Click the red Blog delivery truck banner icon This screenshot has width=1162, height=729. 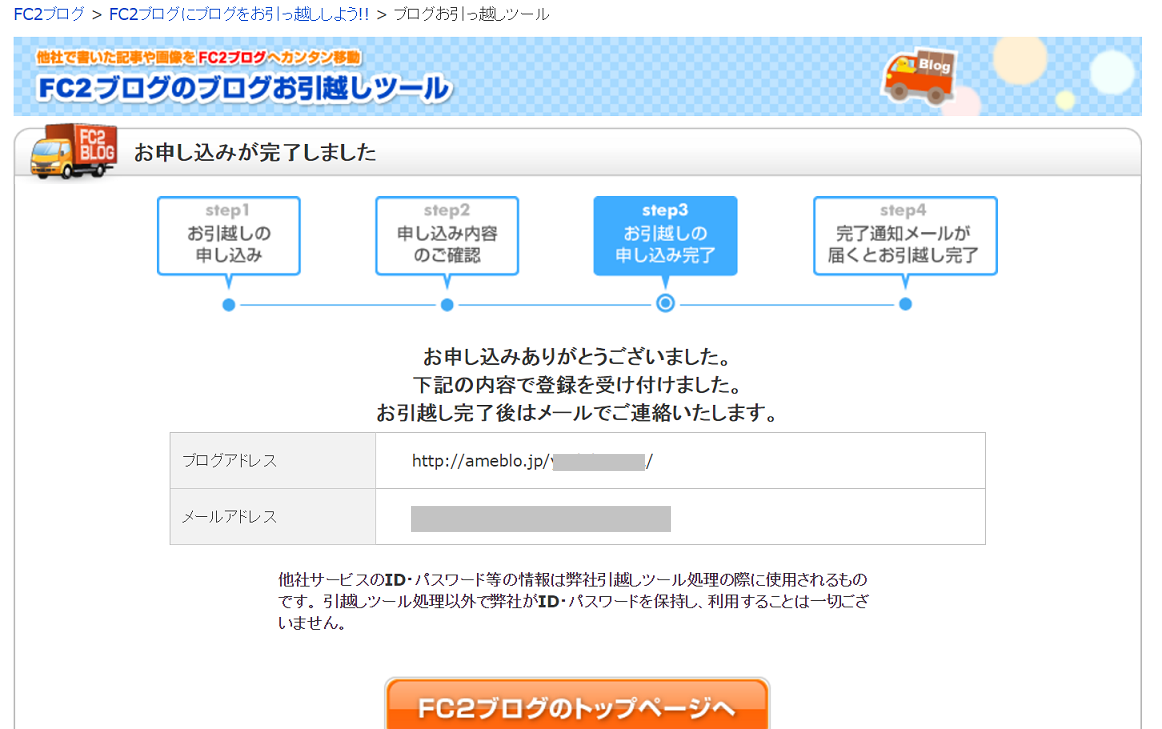919,76
